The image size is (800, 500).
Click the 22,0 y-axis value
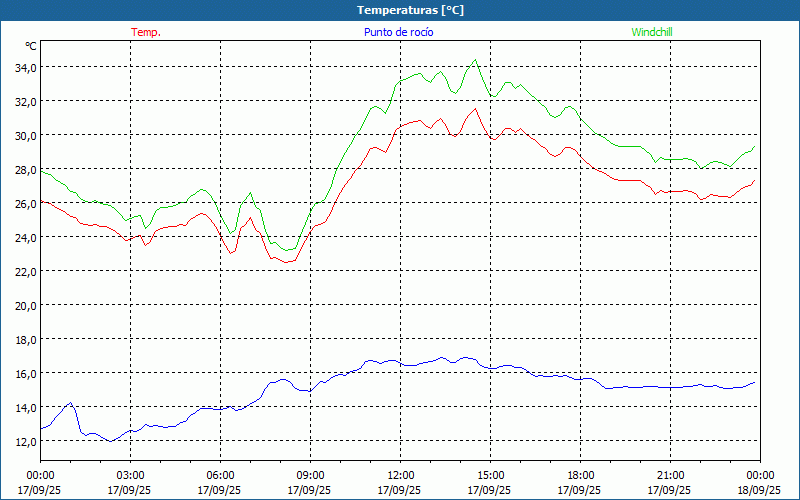[24, 271]
